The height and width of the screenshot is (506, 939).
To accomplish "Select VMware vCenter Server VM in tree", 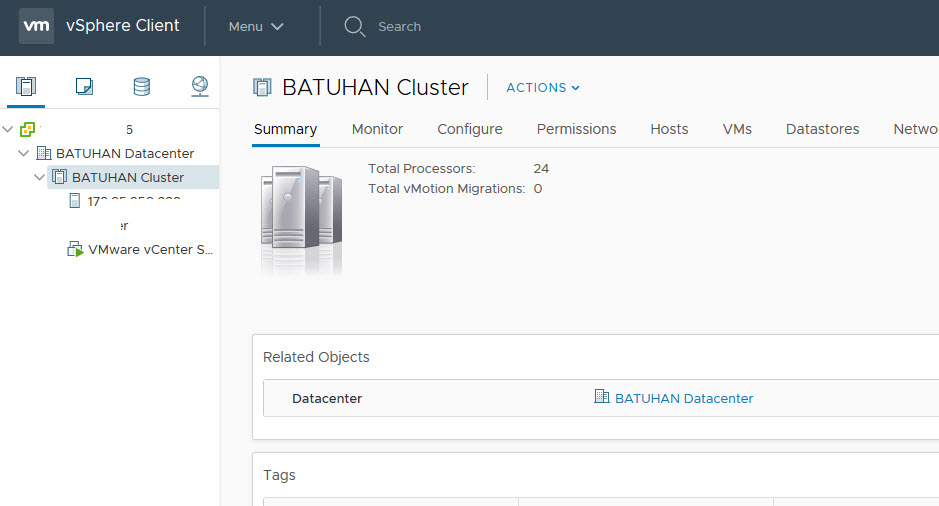I will (150, 249).
